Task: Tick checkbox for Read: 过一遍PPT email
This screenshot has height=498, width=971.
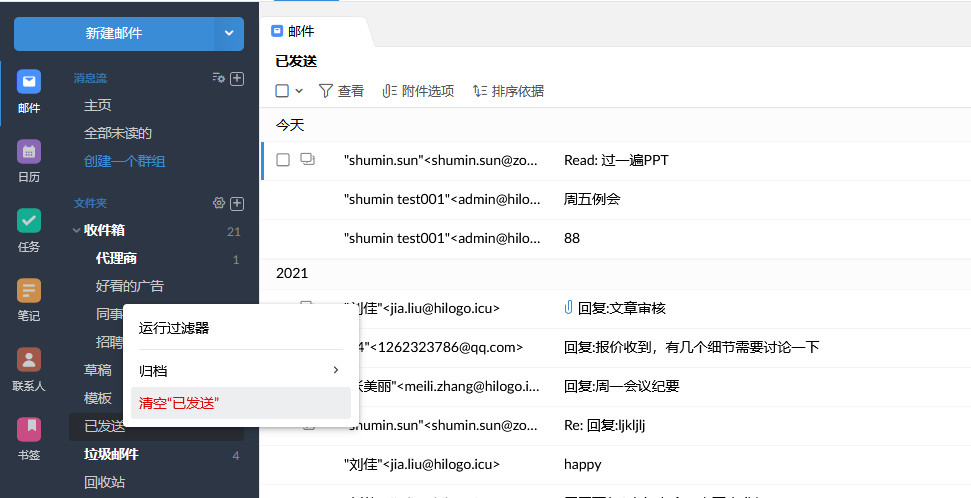Action: (x=282, y=160)
